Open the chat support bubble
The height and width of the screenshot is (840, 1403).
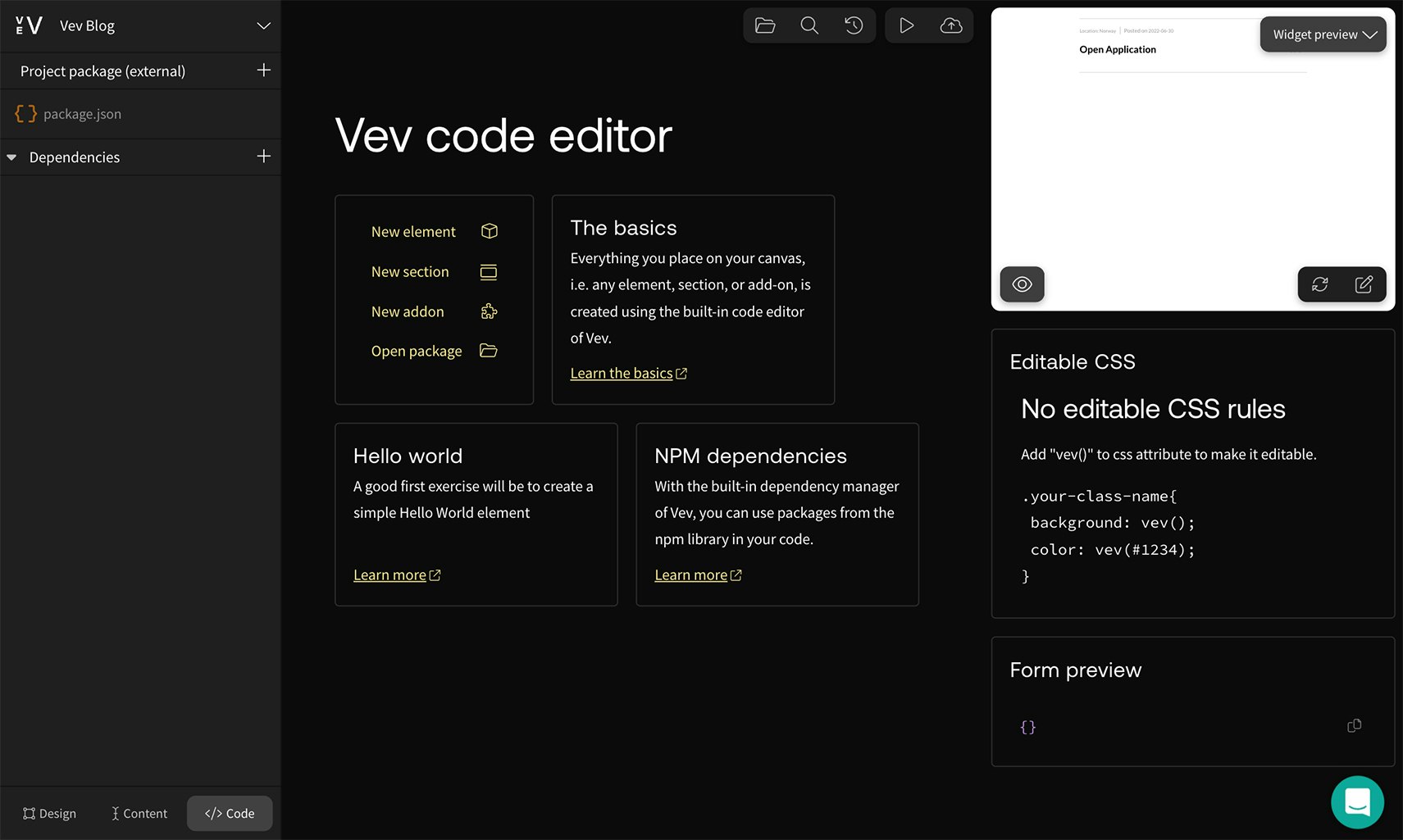1357,802
